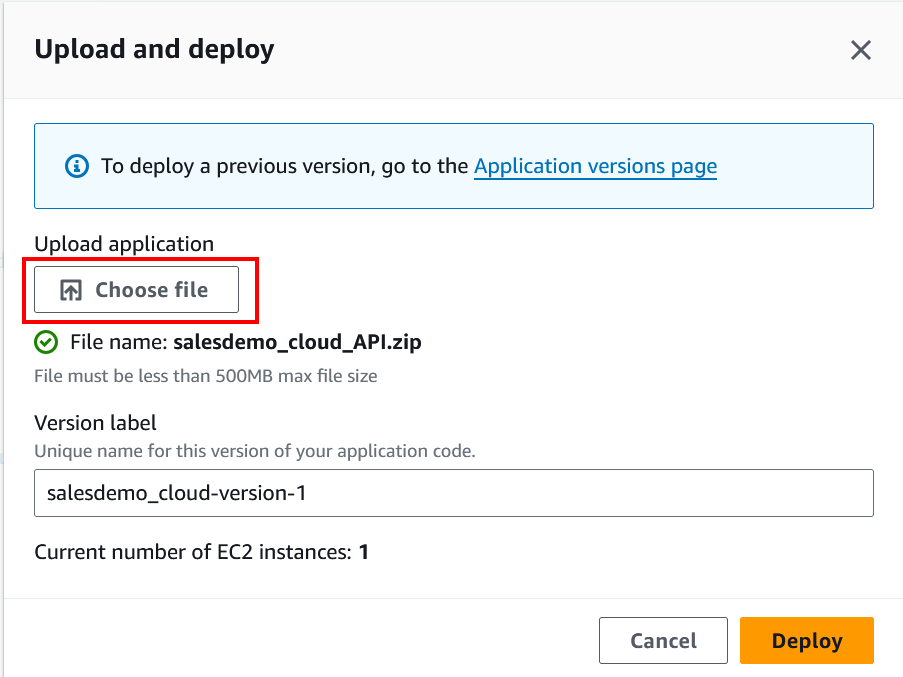Select the Choose file upload control
The image size is (903, 677).
[136, 289]
